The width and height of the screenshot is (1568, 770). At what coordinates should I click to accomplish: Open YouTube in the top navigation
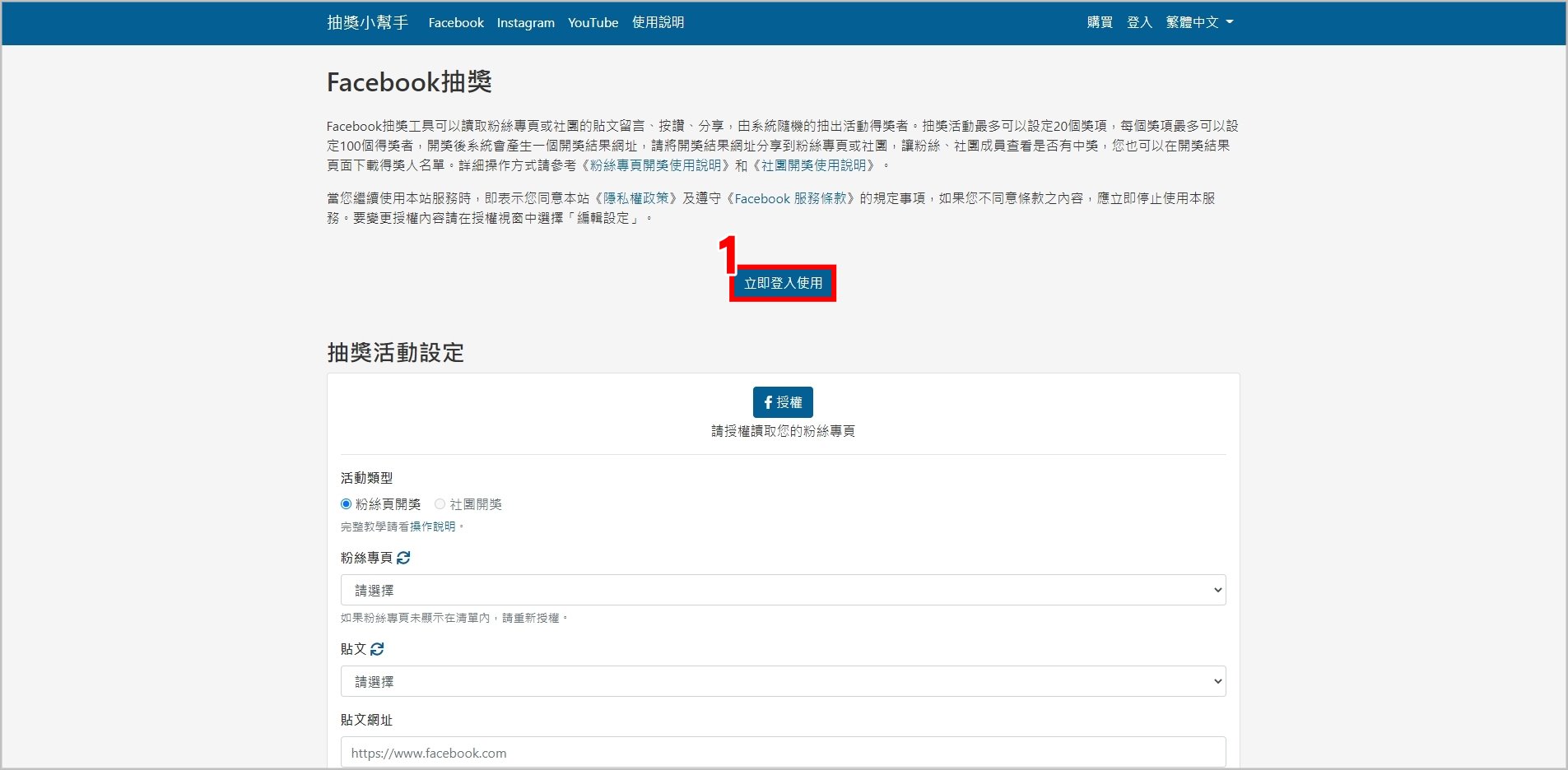(593, 22)
